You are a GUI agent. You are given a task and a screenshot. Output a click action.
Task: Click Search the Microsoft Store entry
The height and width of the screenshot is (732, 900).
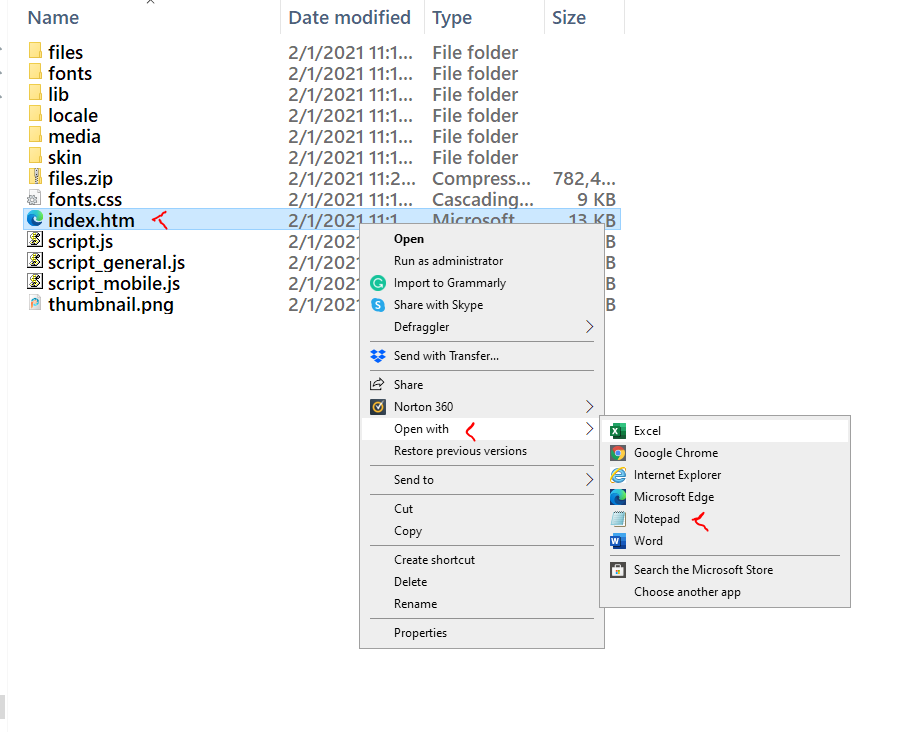point(703,570)
